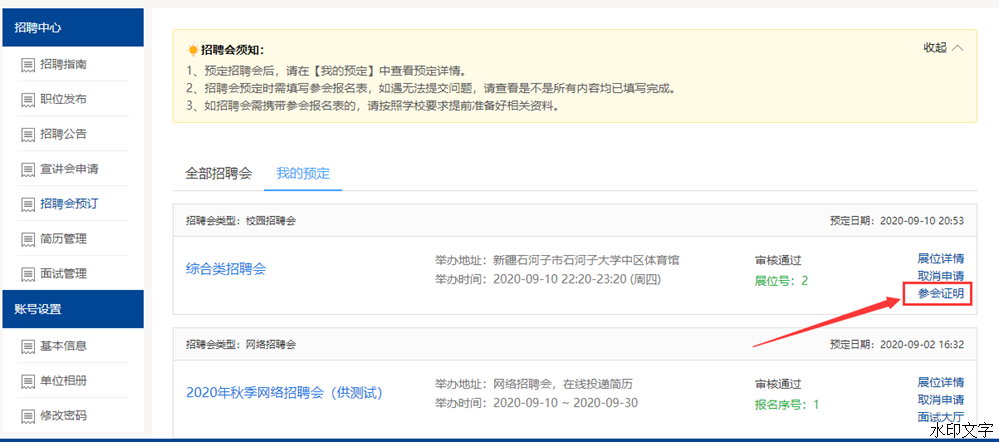The image size is (999, 442).
Task: Select the 我的预定 tab
Action: (x=303, y=173)
